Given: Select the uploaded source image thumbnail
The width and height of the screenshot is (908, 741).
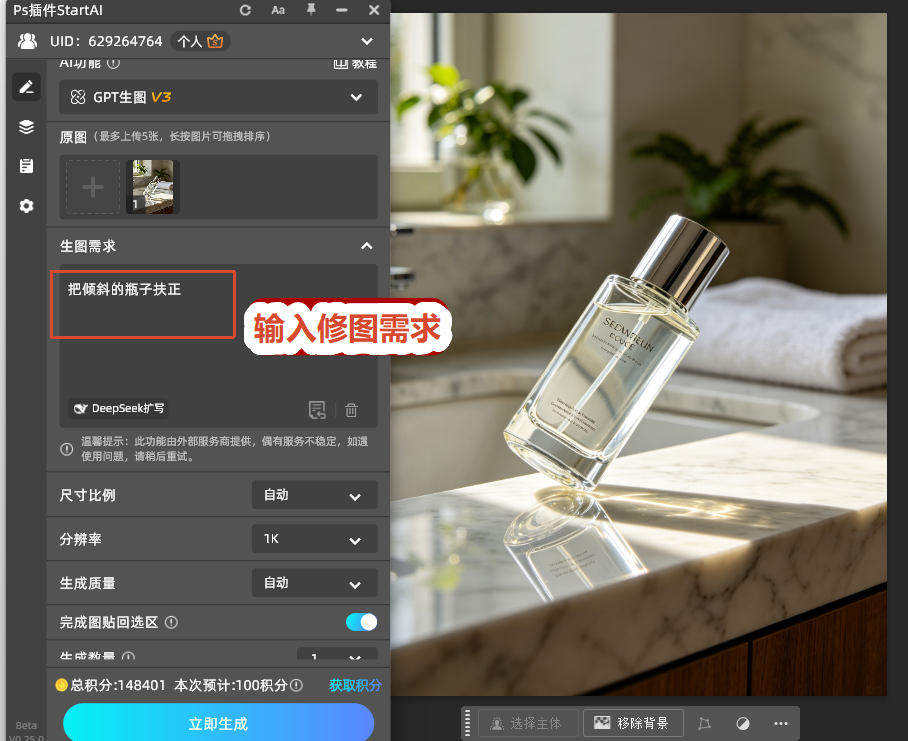Looking at the screenshot, I should point(153,187).
